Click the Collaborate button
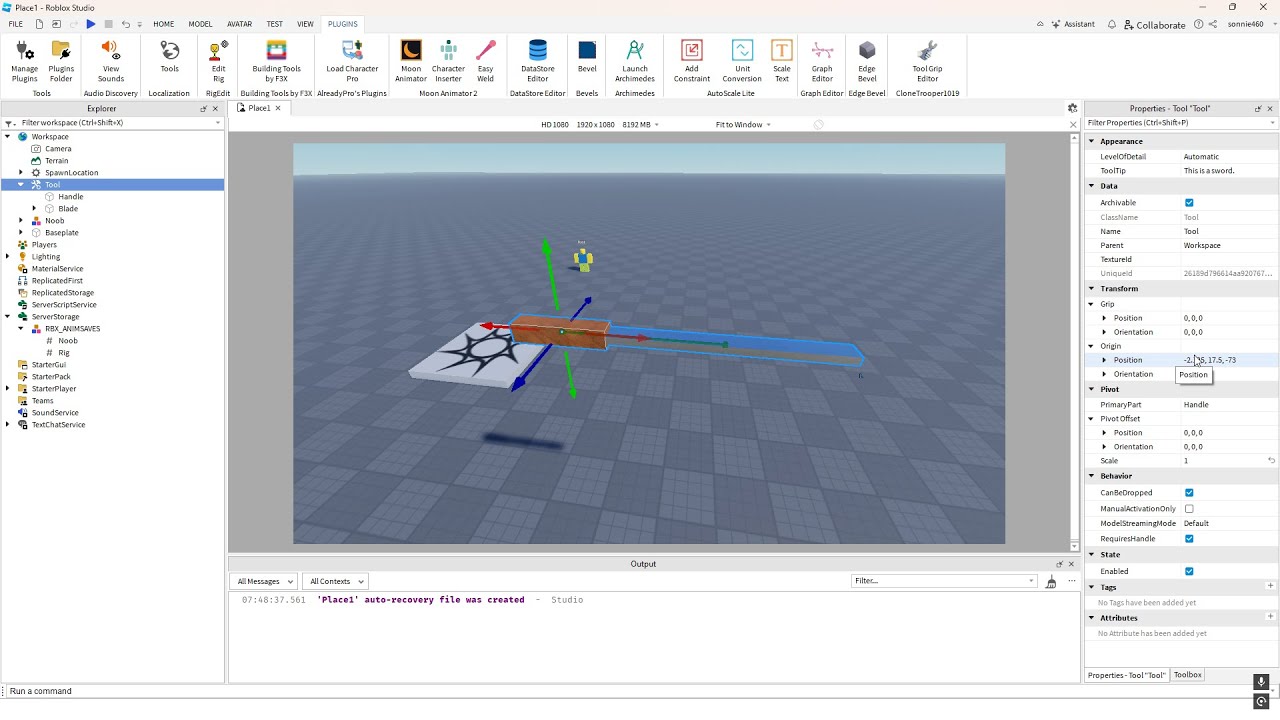The image size is (1280, 720). [x=1155, y=25]
